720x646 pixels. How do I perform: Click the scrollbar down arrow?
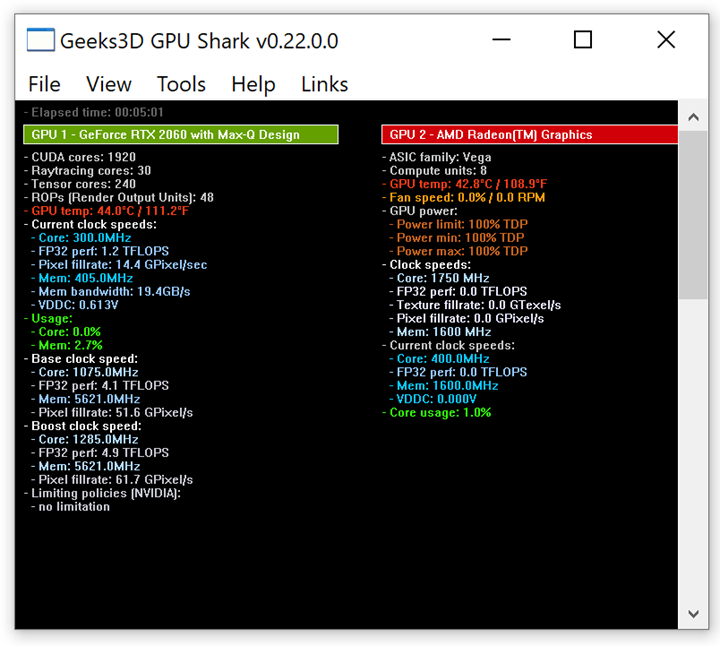point(693,614)
